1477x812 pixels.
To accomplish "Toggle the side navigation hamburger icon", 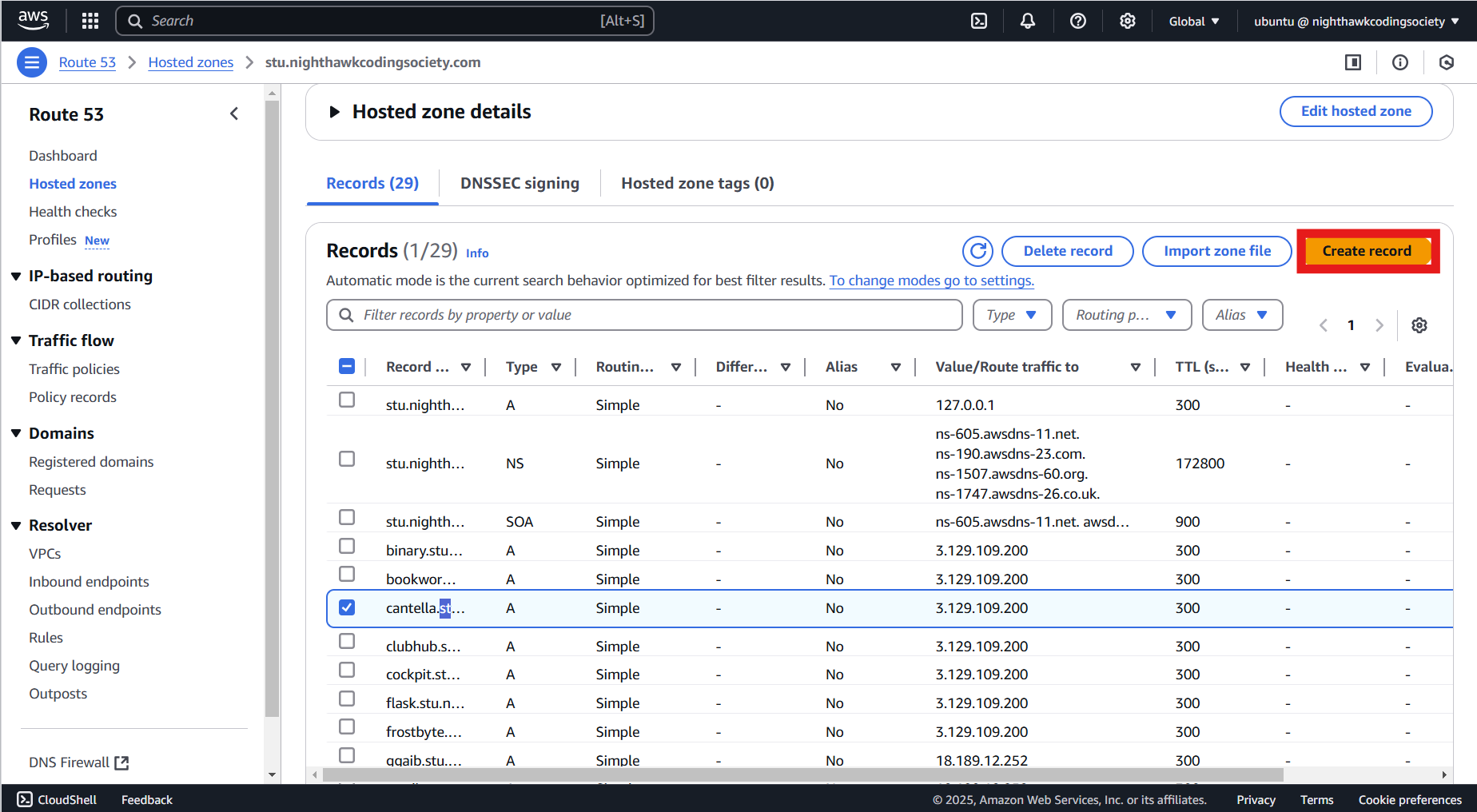I will click(x=32, y=62).
